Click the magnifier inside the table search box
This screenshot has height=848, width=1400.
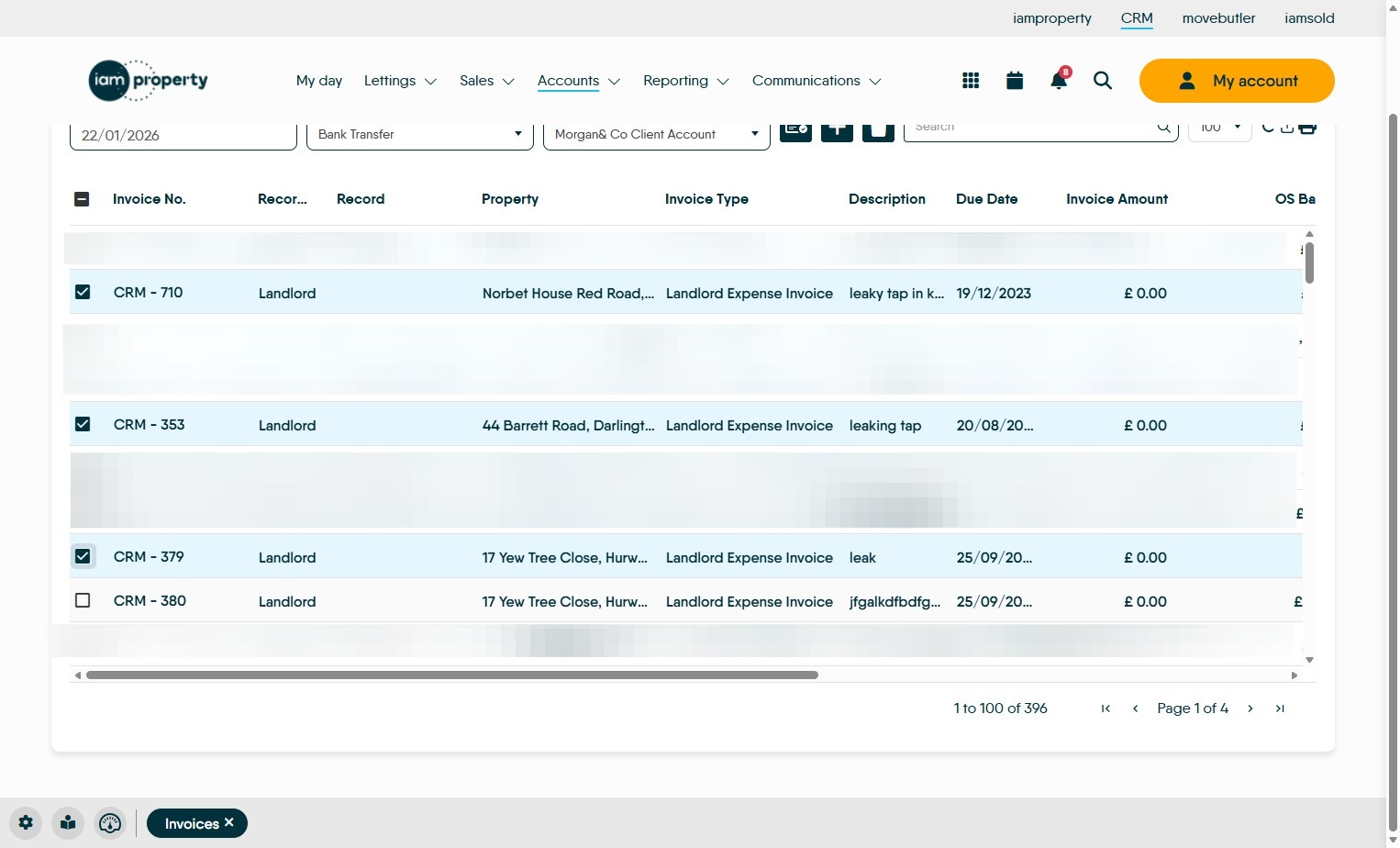1164,128
